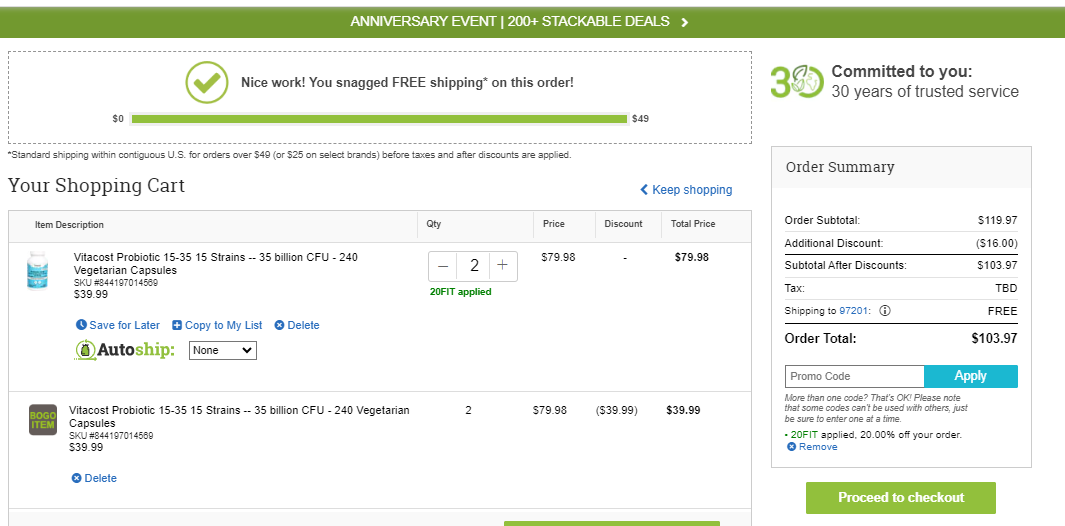Click the free shipping progress bar
Image resolution: width=1065 pixels, height=526 pixels.
click(379, 119)
